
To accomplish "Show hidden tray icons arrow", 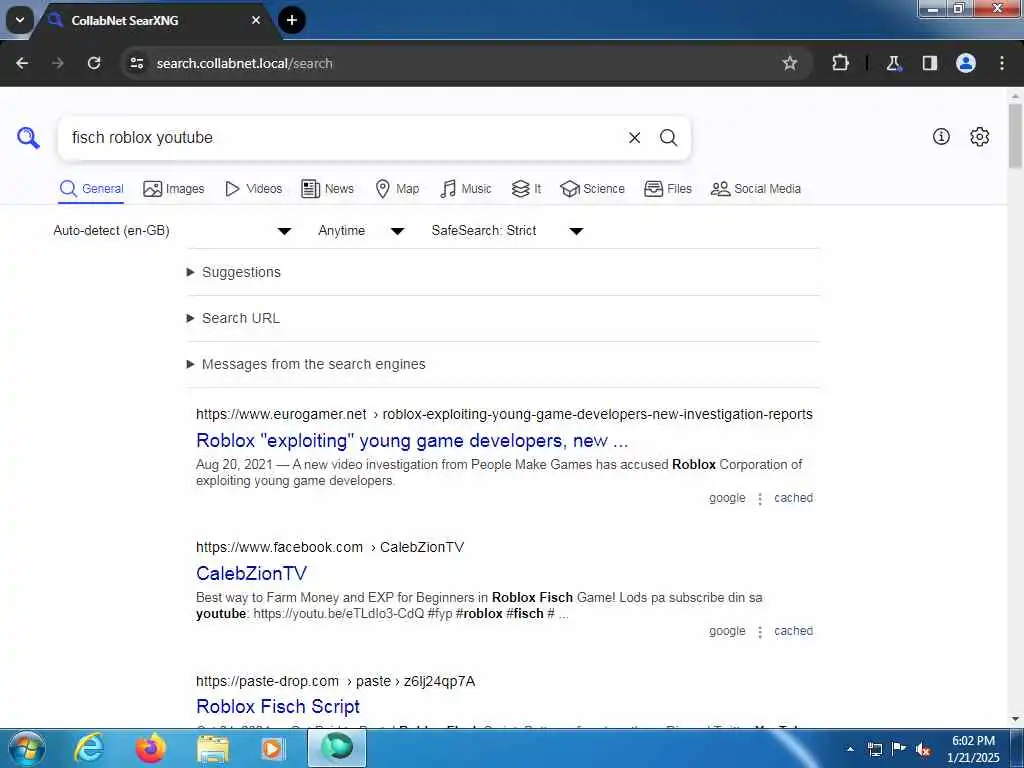I will point(850,749).
